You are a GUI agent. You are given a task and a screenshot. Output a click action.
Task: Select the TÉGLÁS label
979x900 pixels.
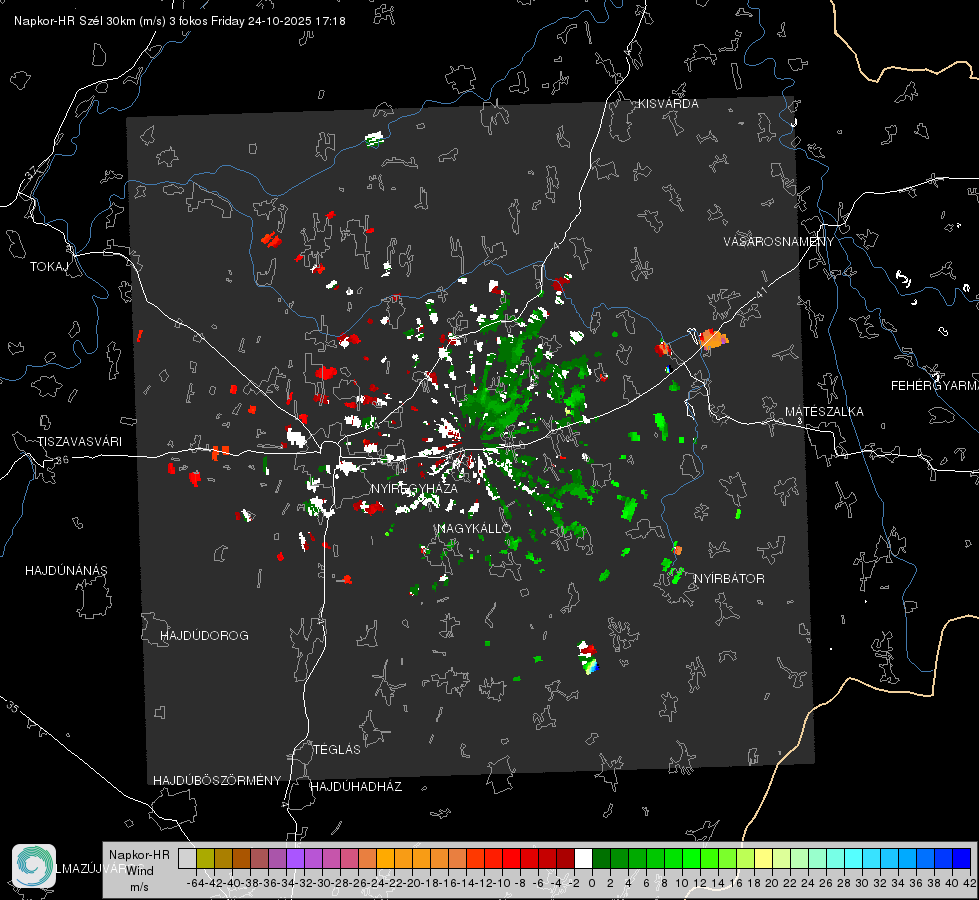coord(337,749)
